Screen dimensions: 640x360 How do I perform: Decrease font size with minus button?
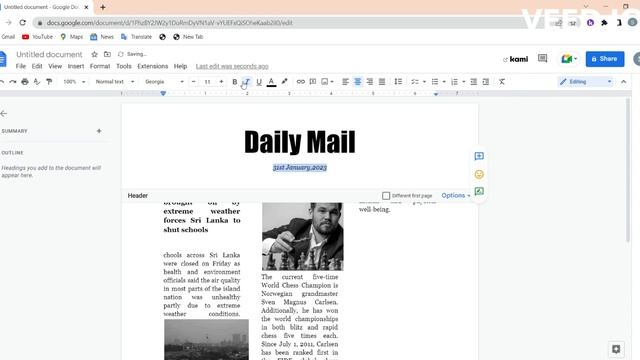tap(193, 82)
